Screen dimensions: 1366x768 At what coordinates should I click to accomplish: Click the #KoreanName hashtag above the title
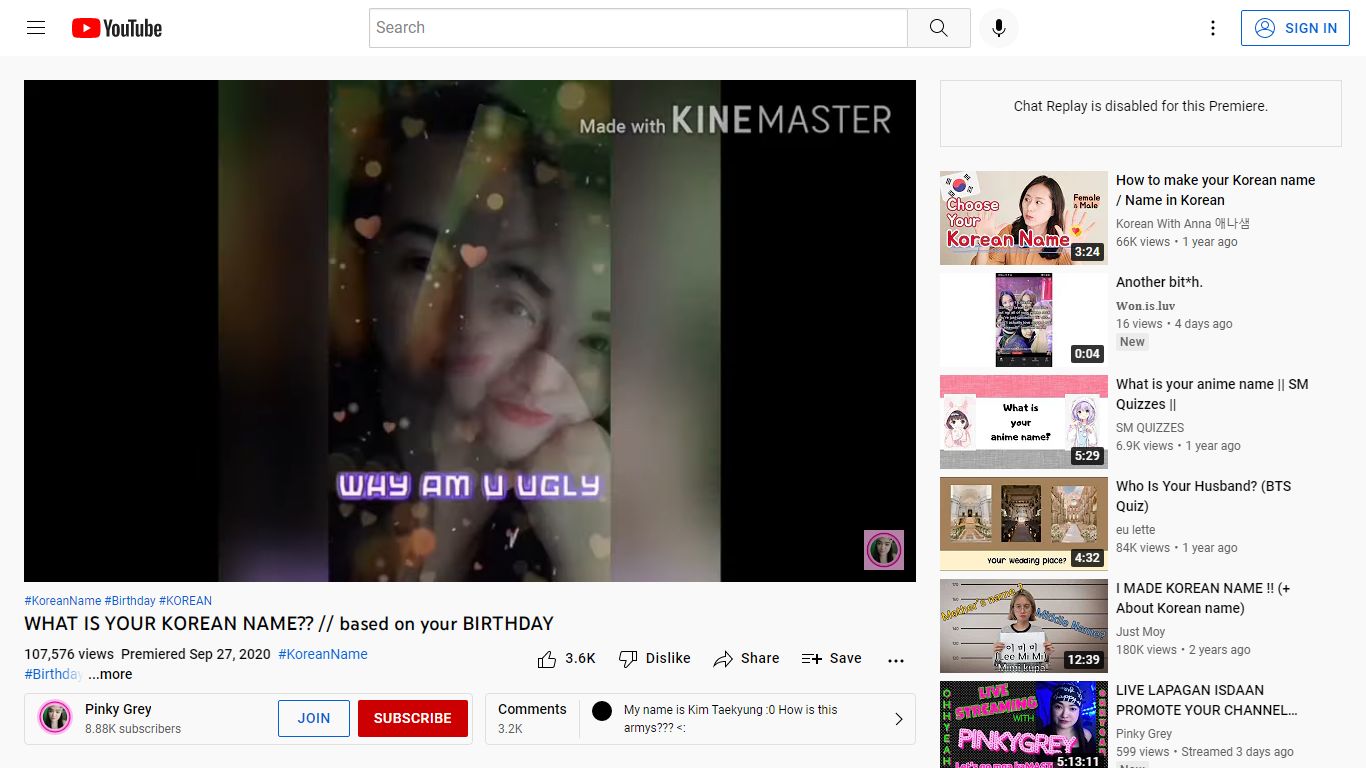(63, 601)
